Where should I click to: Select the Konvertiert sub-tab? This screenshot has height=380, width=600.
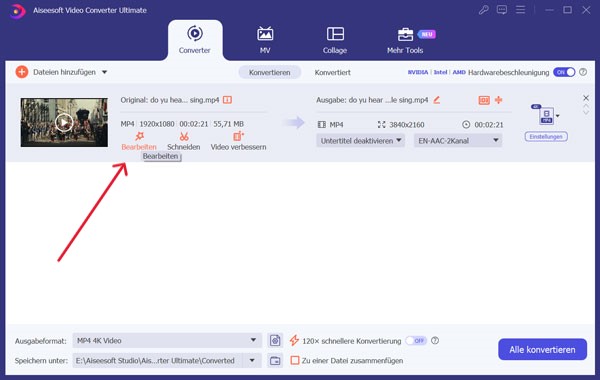[333, 72]
